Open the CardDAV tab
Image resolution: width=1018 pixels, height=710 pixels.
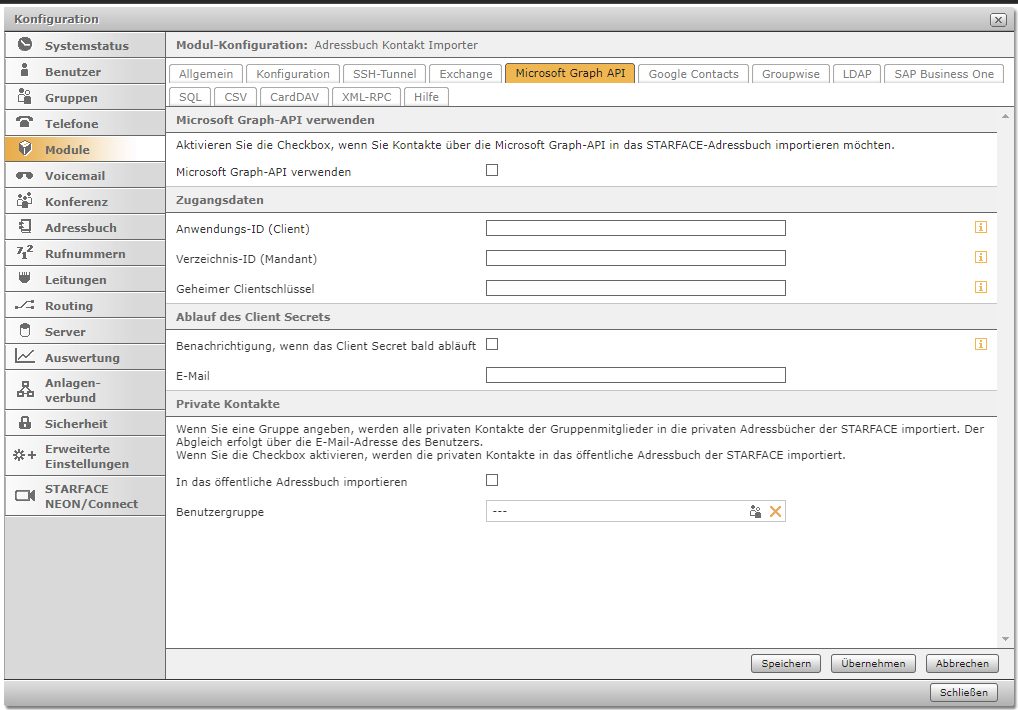[x=294, y=97]
